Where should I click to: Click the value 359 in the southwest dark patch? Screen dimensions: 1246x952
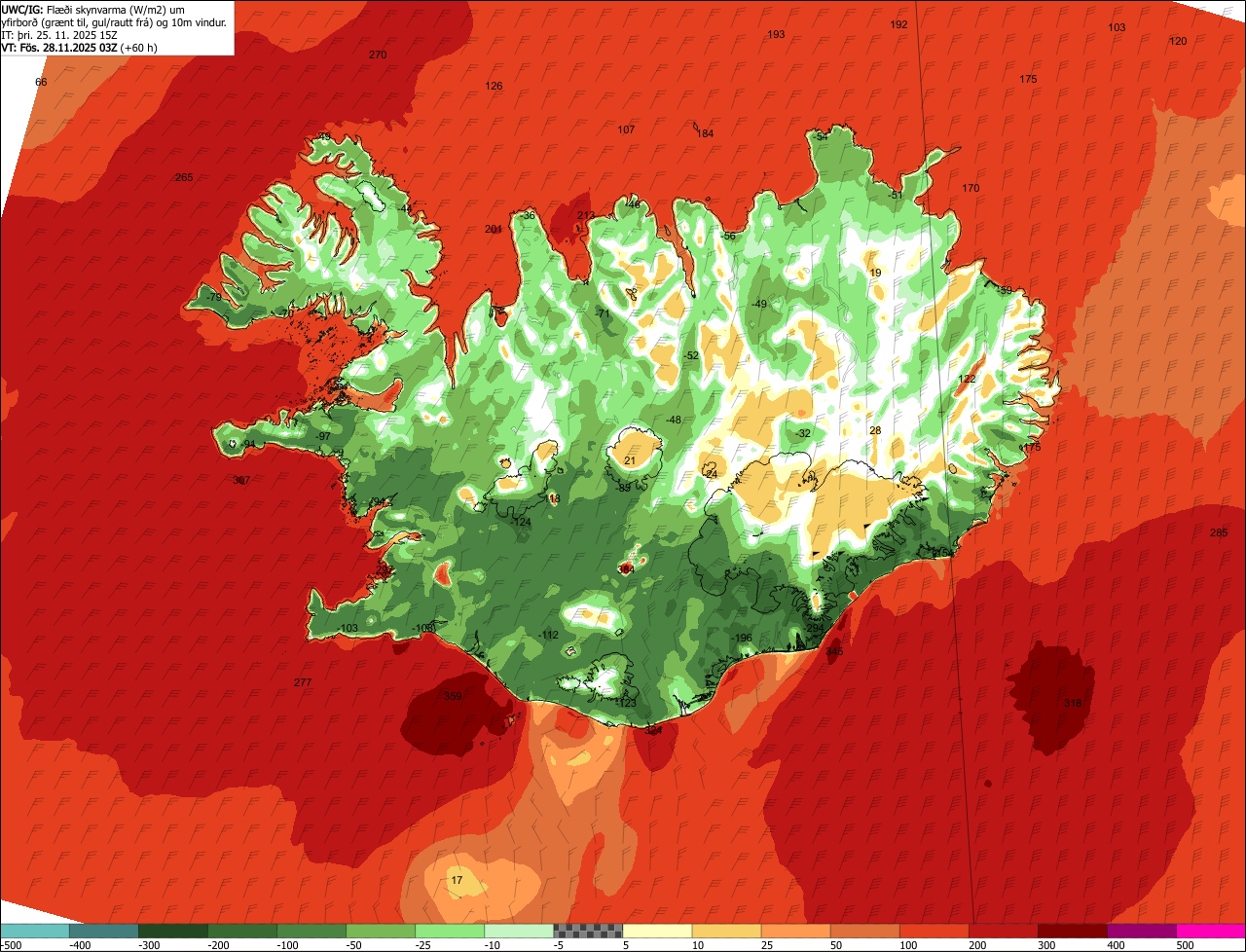tap(453, 696)
